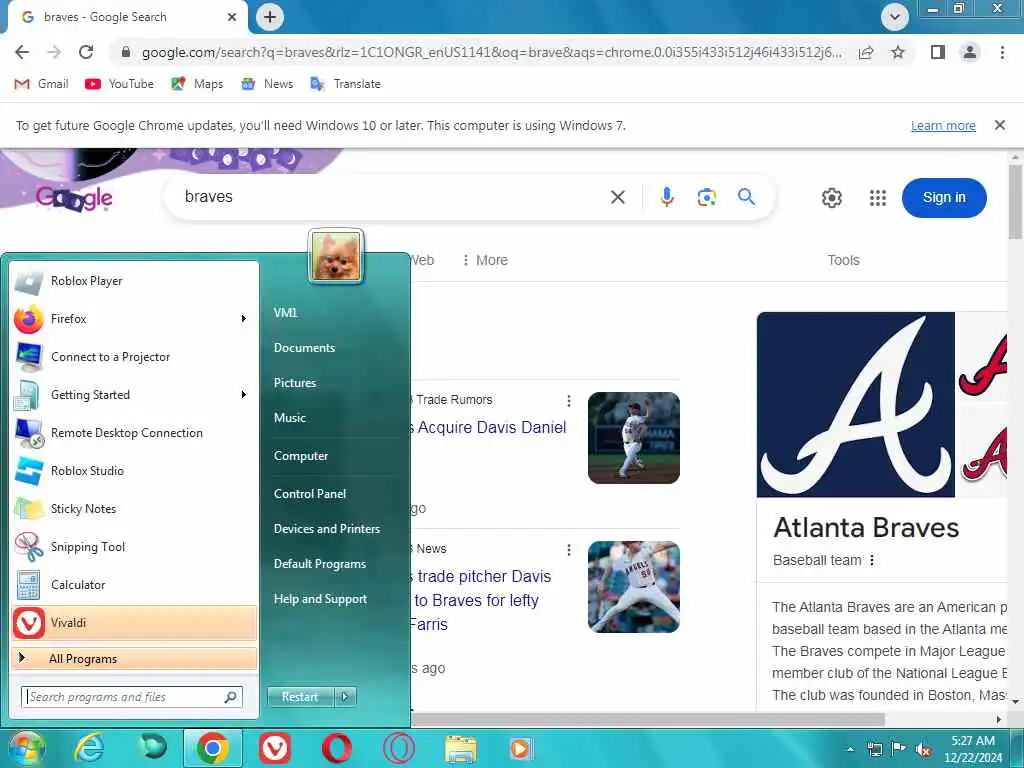Image resolution: width=1024 pixels, height=768 pixels.
Task: Expand the More search filters
Action: [x=485, y=260]
